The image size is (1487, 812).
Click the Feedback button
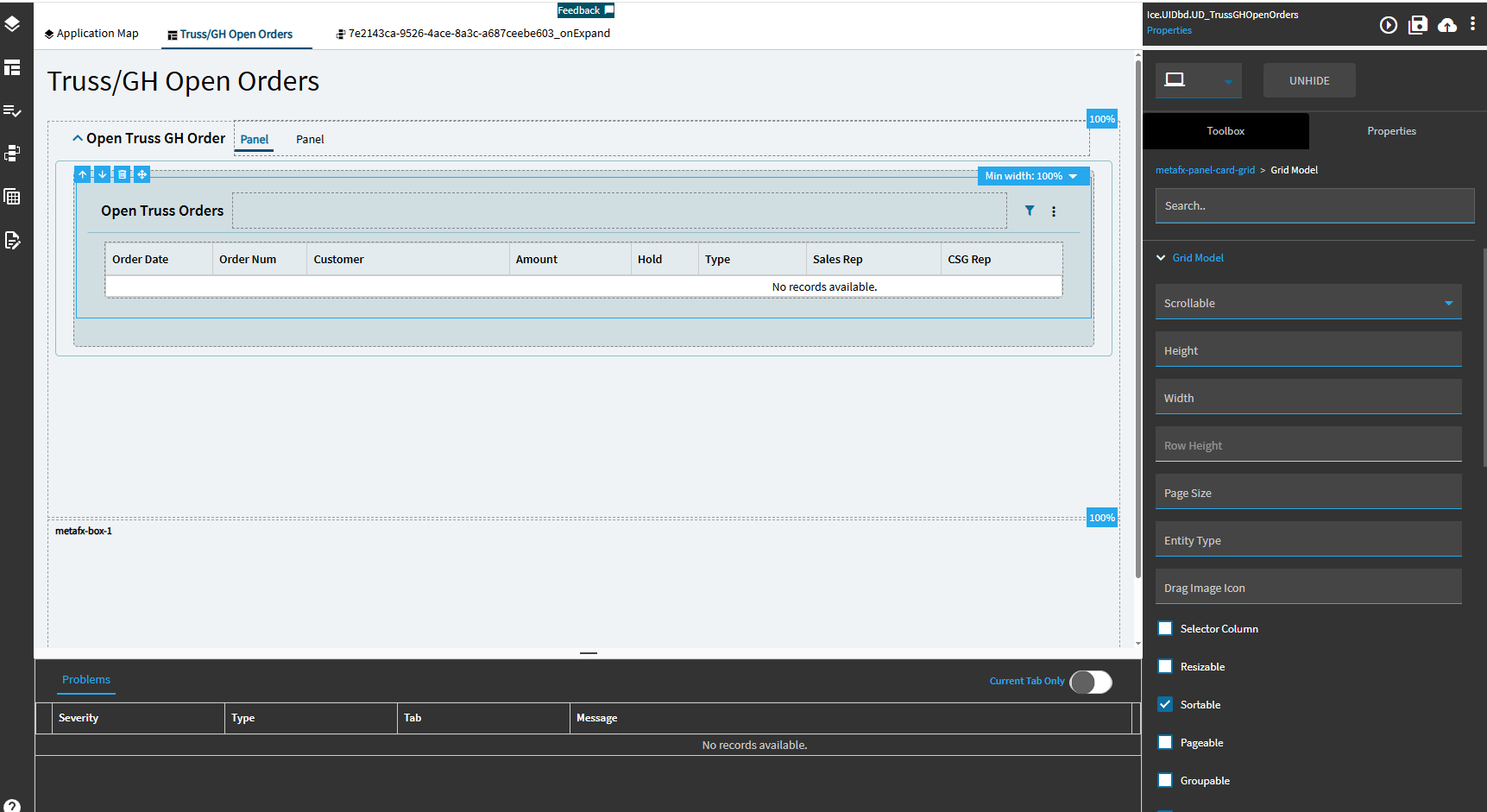[586, 10]
